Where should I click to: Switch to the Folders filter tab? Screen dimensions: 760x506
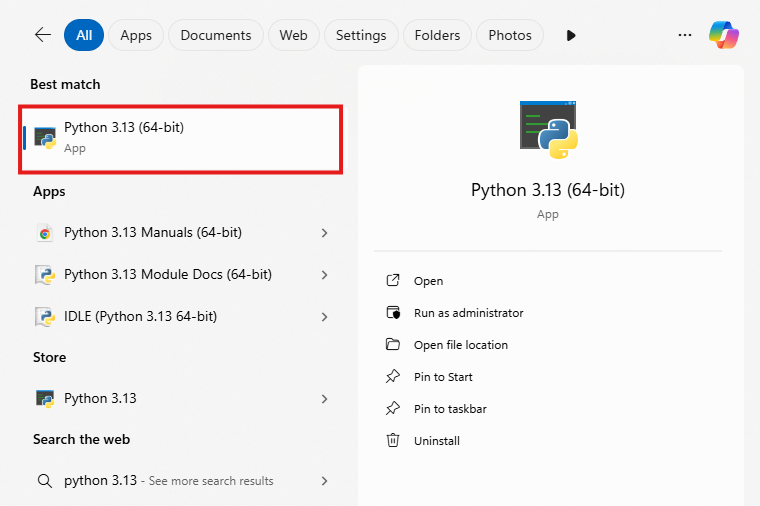tap(437, 35)
